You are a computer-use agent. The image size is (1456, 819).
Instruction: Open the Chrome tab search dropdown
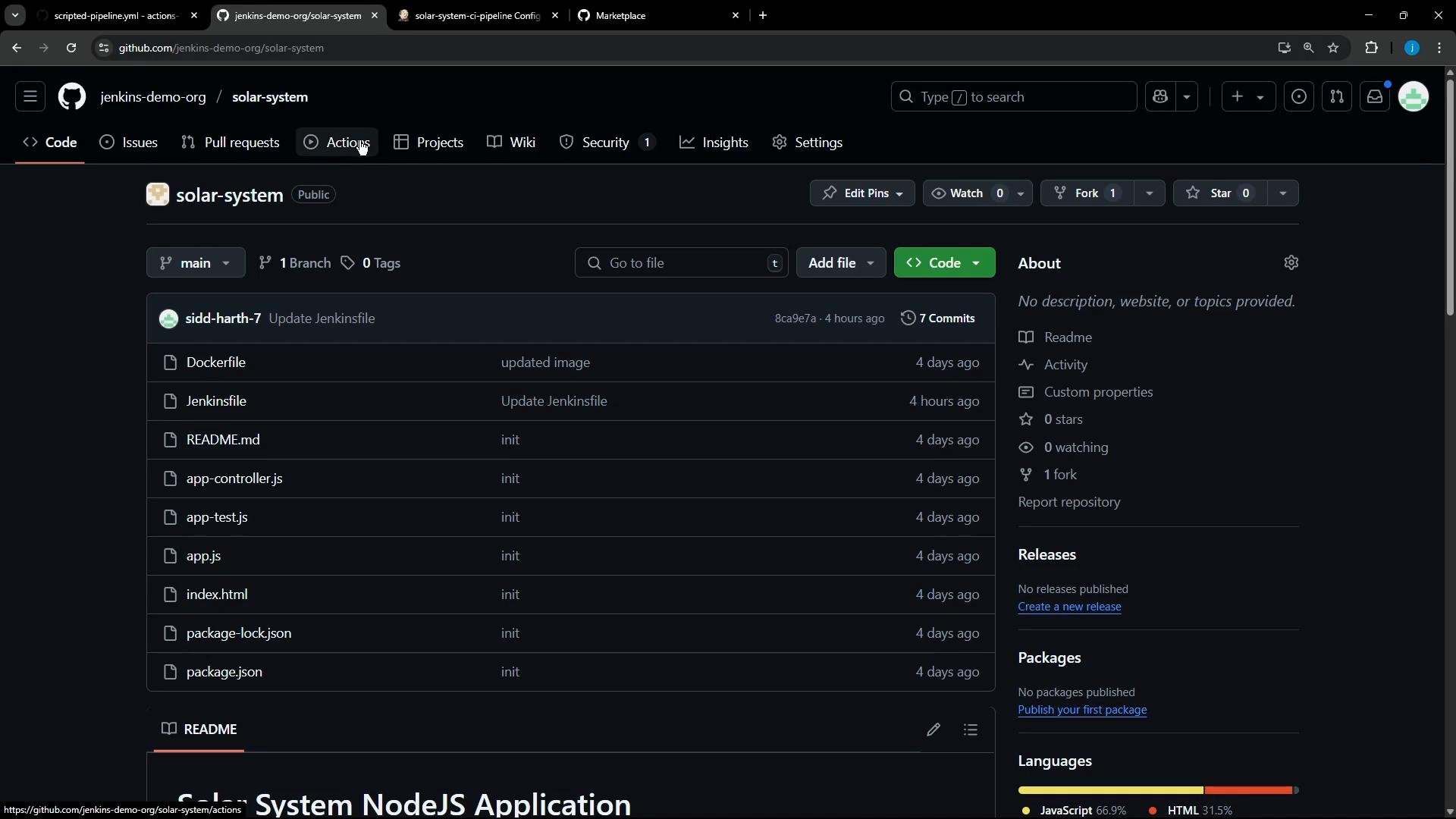pos(15,15)
